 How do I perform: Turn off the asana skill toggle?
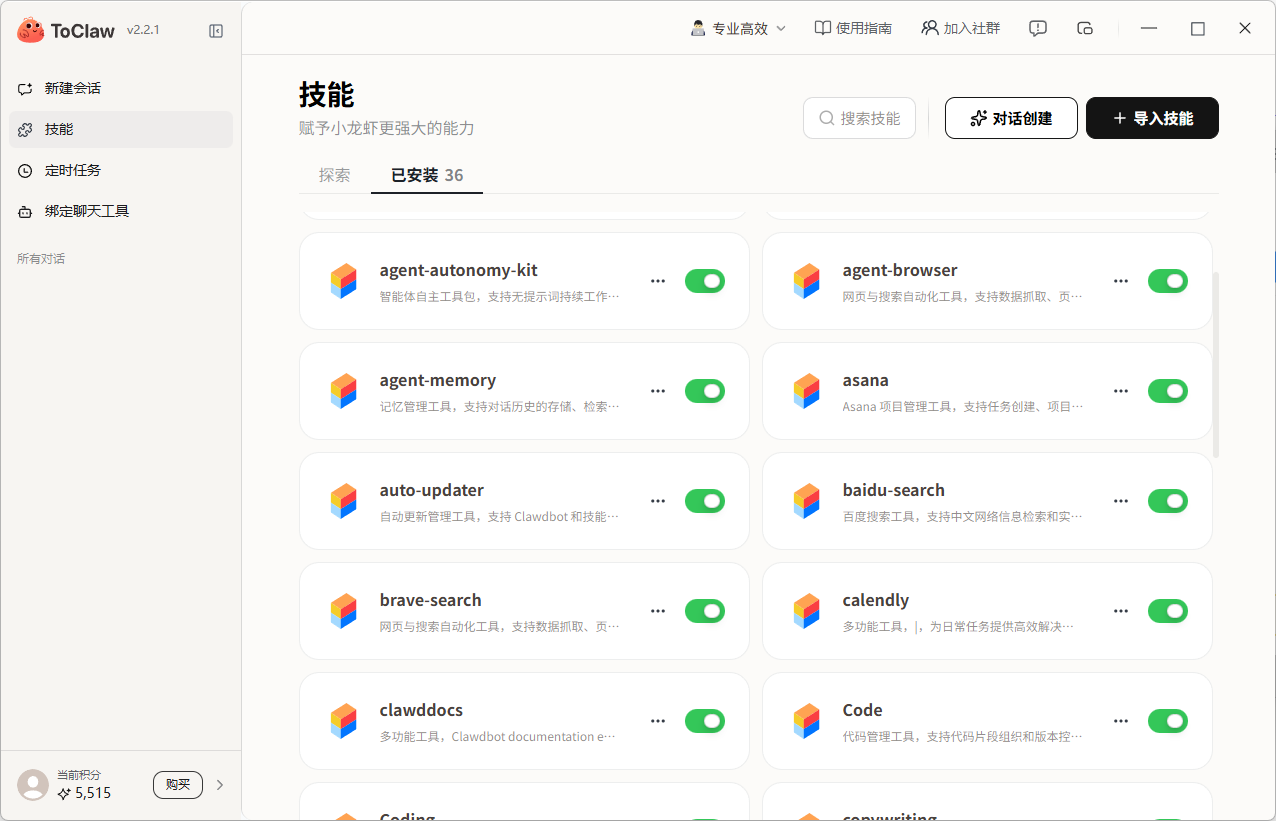tap(1168, 391)
